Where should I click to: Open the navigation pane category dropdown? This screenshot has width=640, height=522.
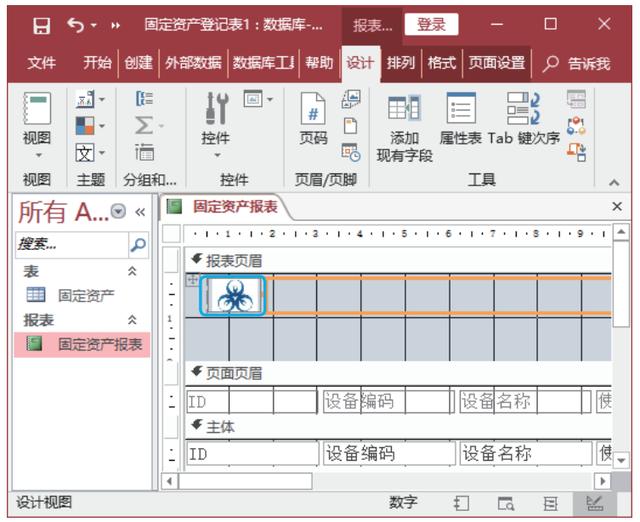click(118, 211)
